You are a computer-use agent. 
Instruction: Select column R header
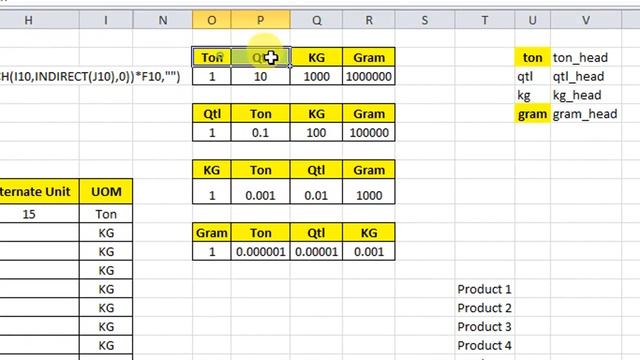(x=369, y=20)
